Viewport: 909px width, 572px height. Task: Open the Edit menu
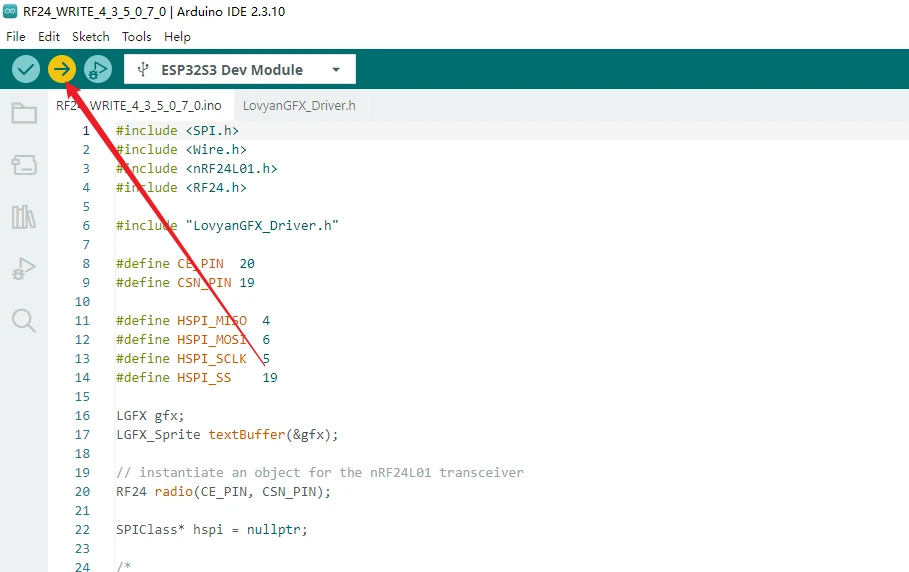tap(49, 37)
